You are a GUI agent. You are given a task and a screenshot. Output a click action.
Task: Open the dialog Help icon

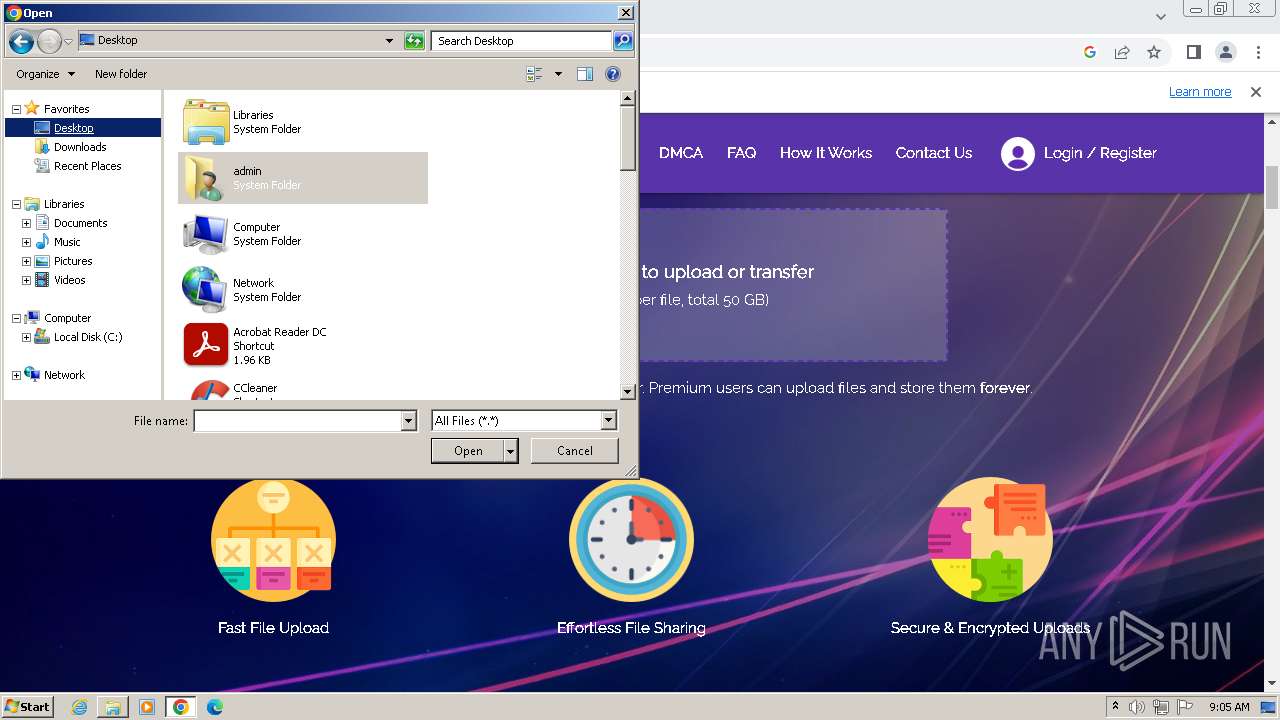613,74
